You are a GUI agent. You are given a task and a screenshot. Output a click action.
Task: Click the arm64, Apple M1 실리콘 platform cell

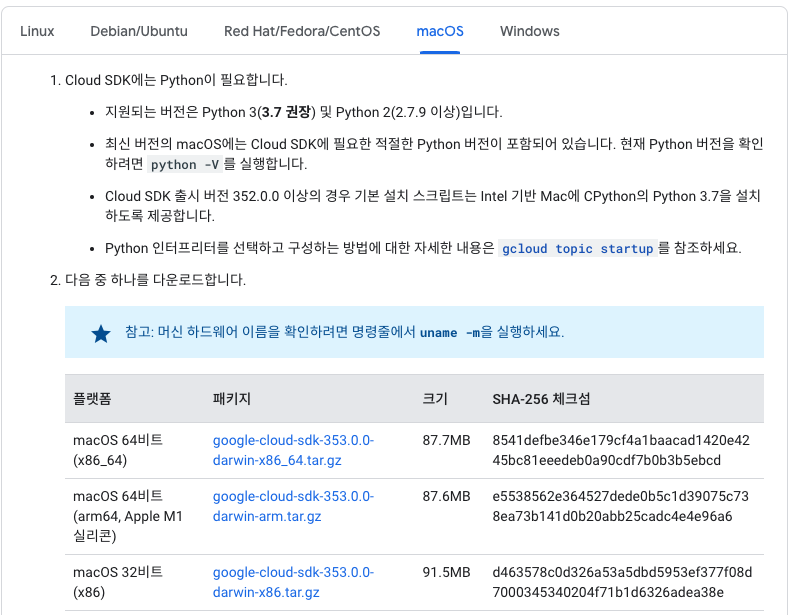point(128,516)
